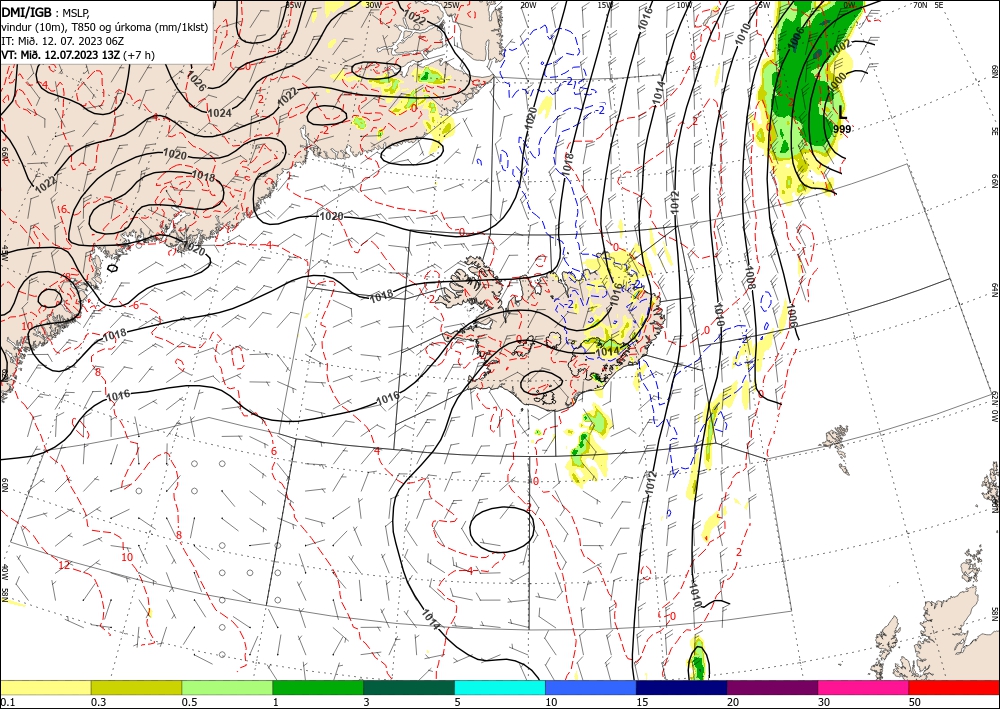Click the 1024 isobar label over Greenland
The image size is (1000, 709).
(219, 113)
